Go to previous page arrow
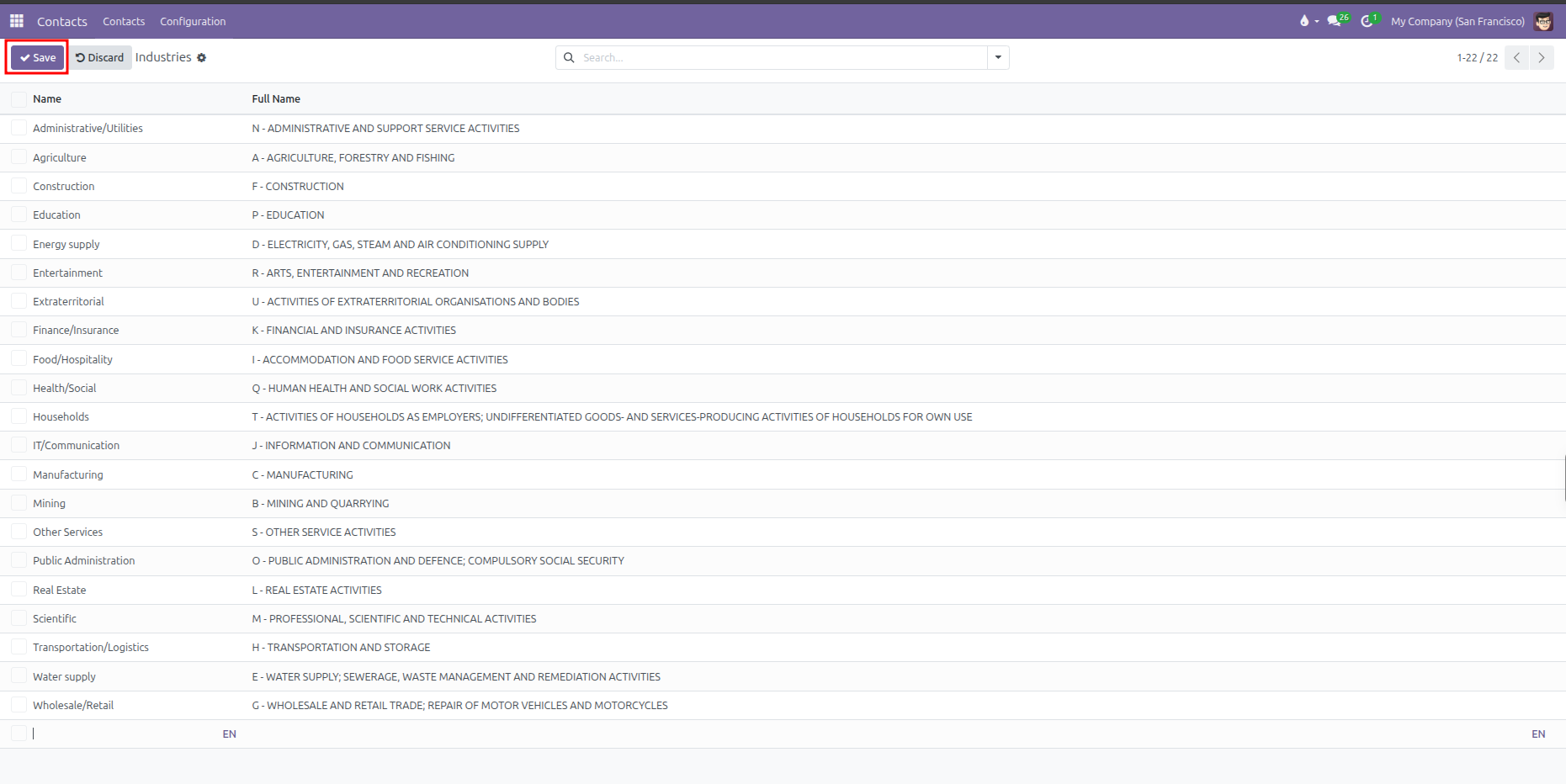 tap(1517, 58)
